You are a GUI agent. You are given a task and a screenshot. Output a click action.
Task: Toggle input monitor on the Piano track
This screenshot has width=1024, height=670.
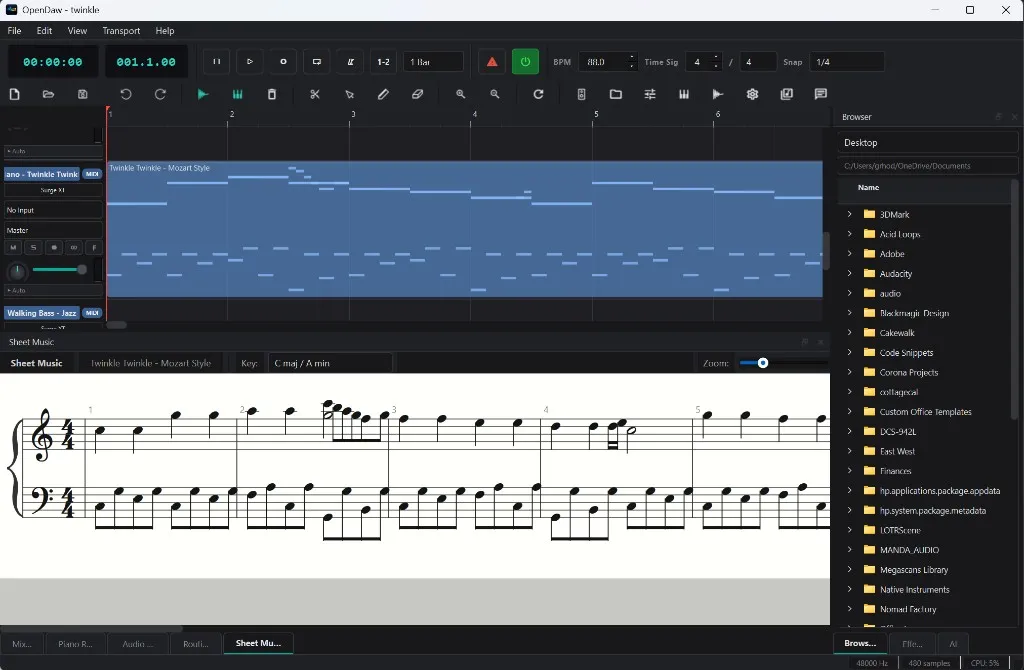pos(74,247)
